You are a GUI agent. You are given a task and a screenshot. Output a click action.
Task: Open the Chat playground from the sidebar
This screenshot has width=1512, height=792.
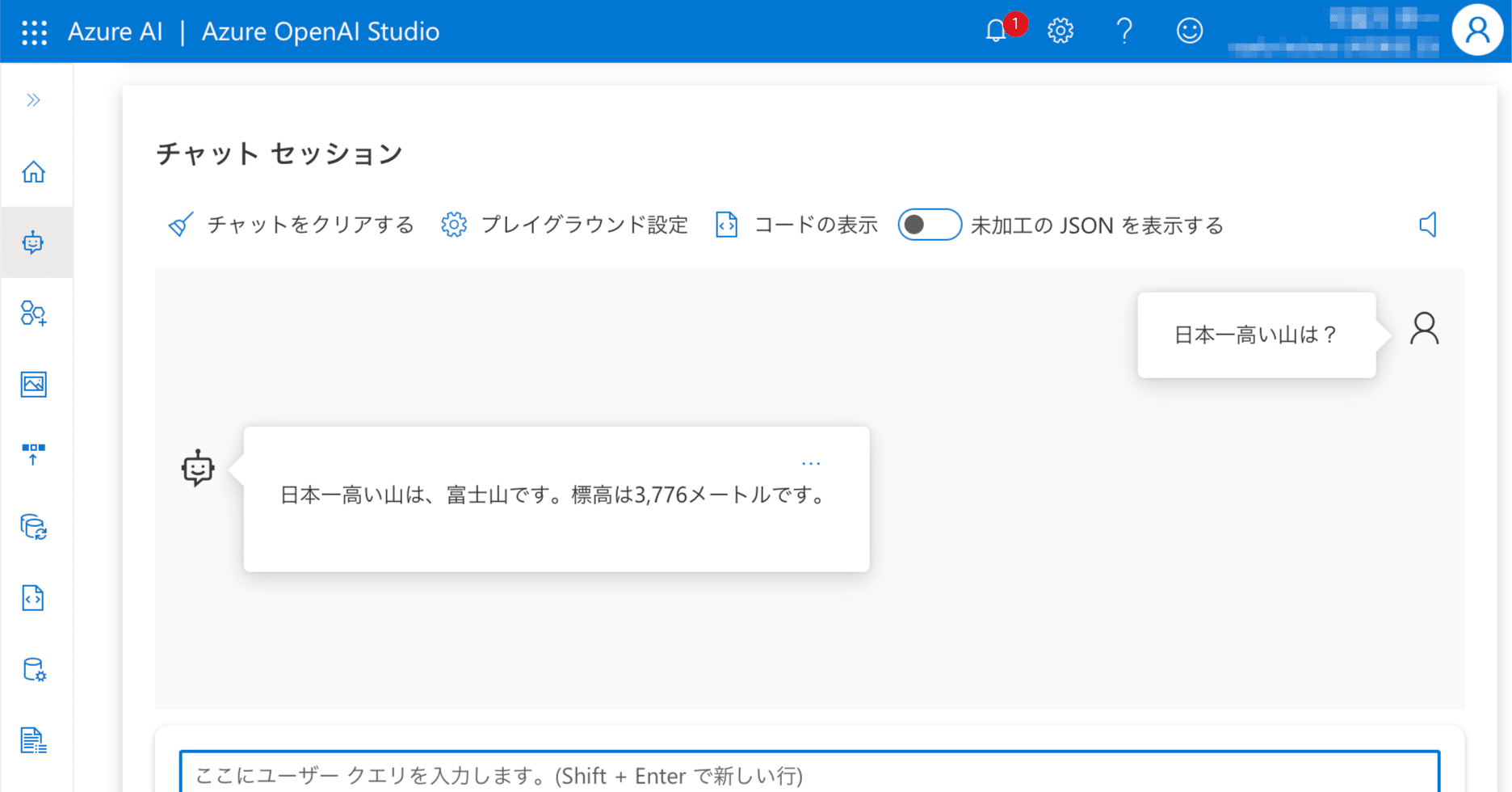[35, 242]
